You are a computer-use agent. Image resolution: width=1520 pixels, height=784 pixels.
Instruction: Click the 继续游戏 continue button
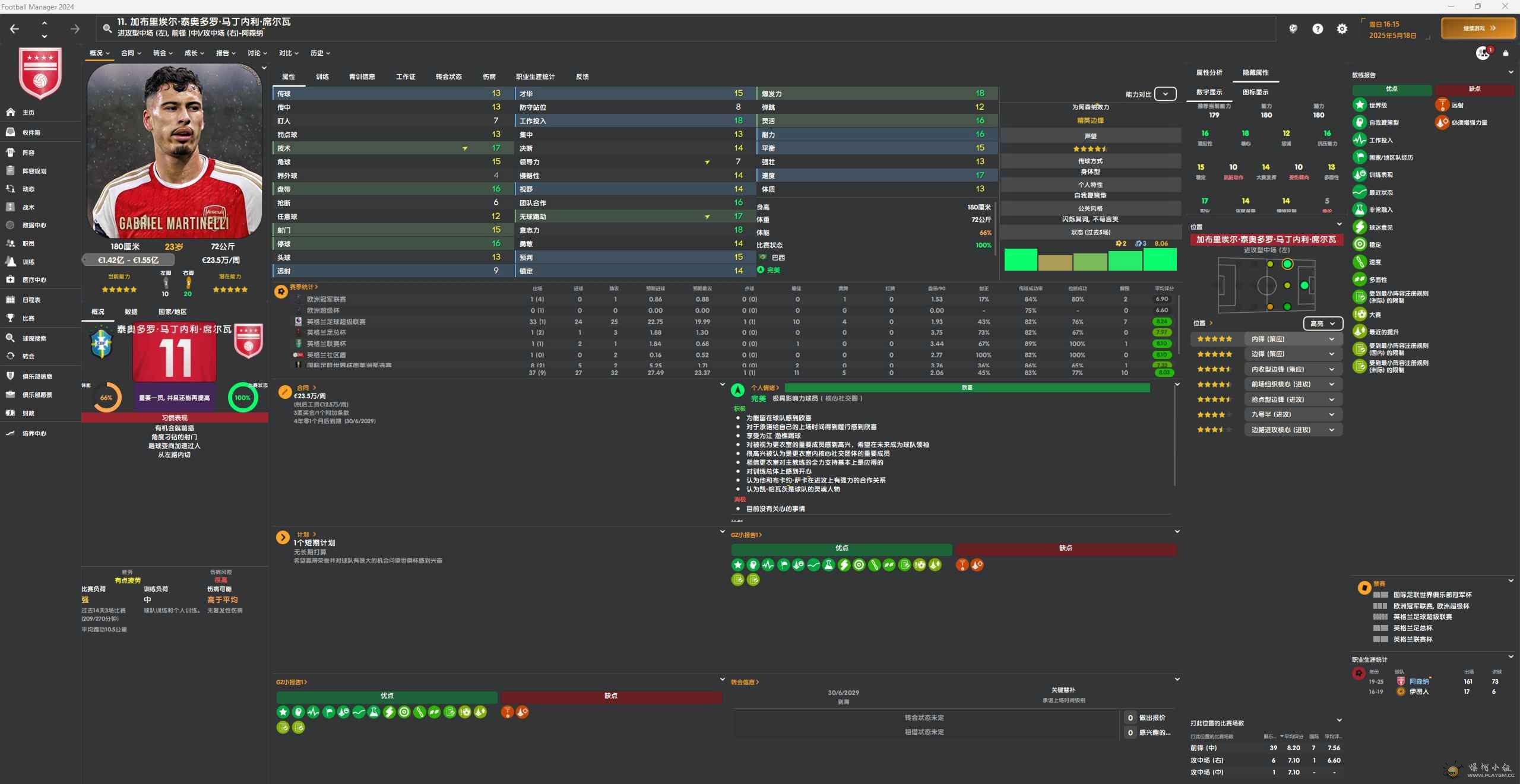[1478, 28]
